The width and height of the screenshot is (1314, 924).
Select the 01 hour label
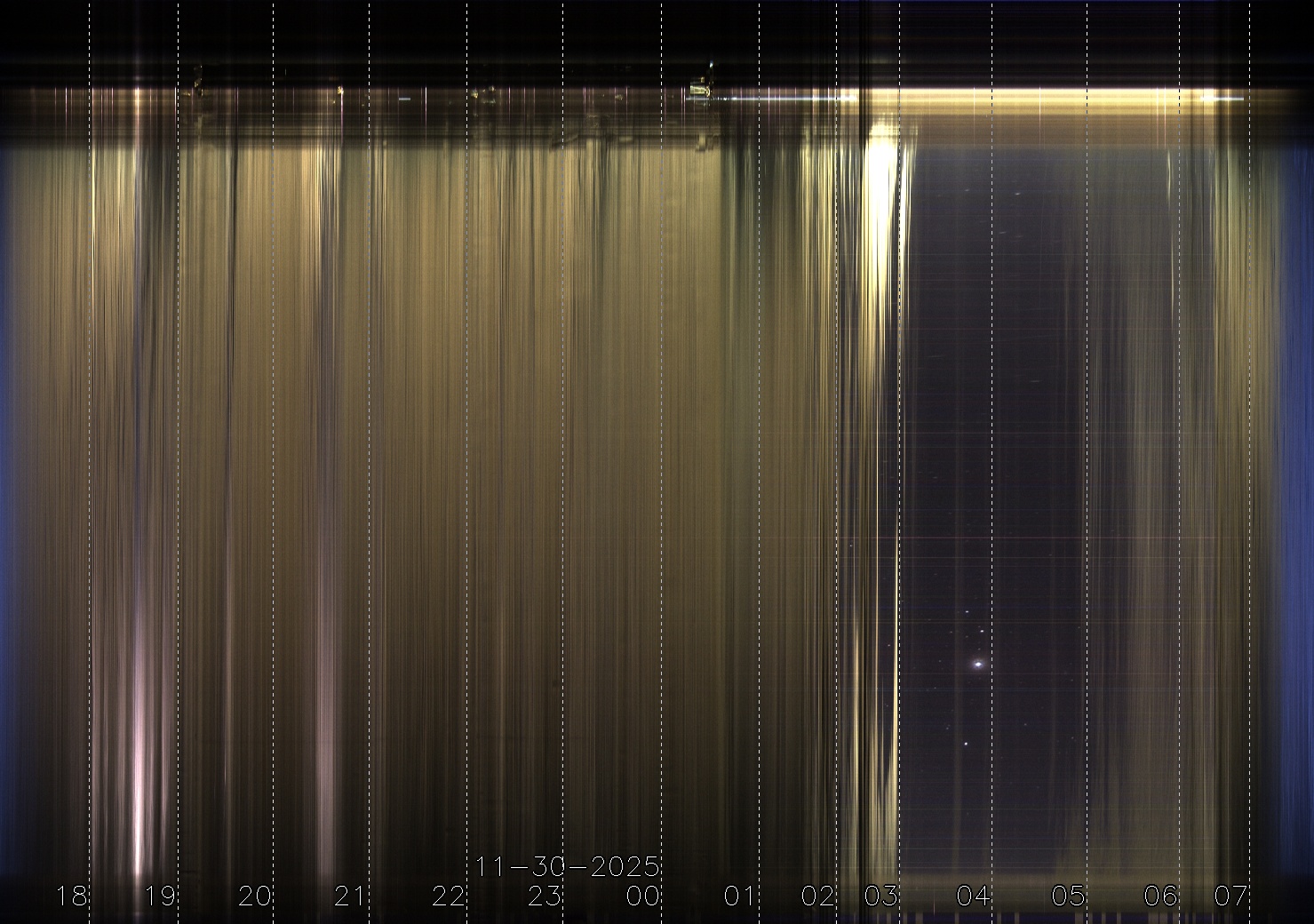coord(739,896)
